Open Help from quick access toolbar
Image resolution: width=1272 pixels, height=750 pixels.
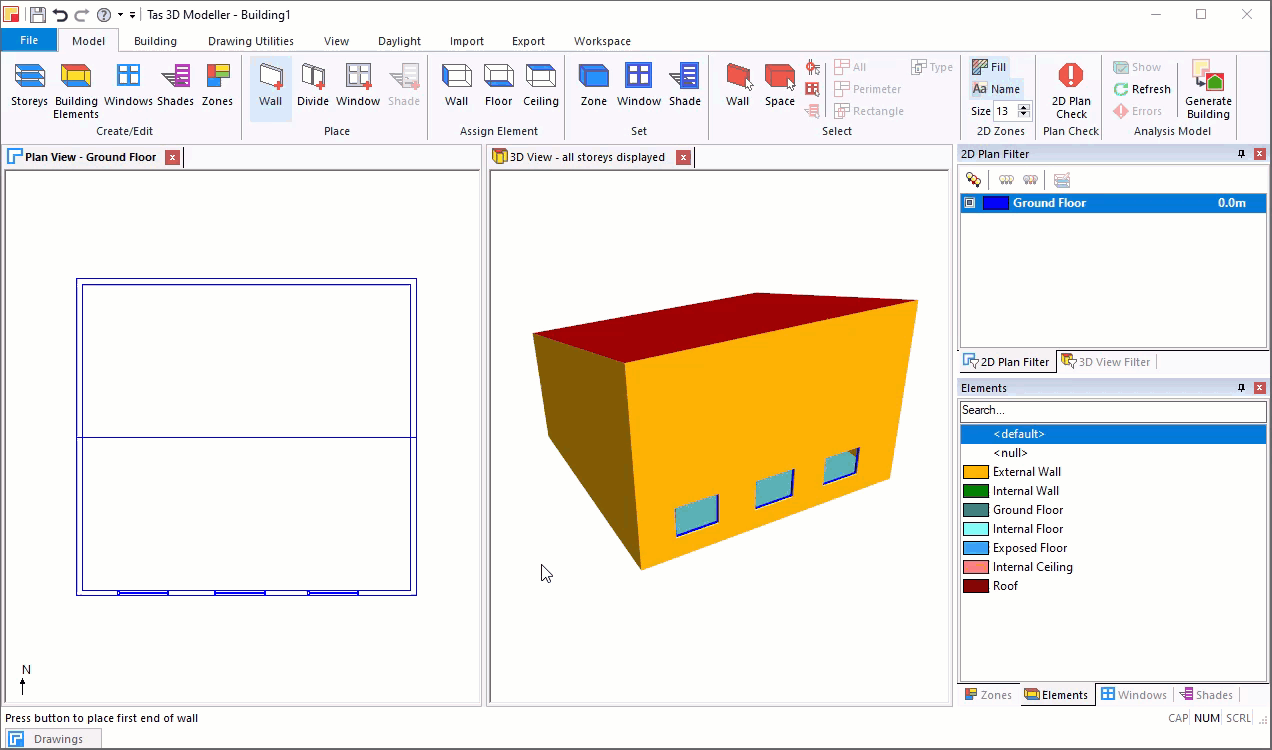[x=104, y=15]
